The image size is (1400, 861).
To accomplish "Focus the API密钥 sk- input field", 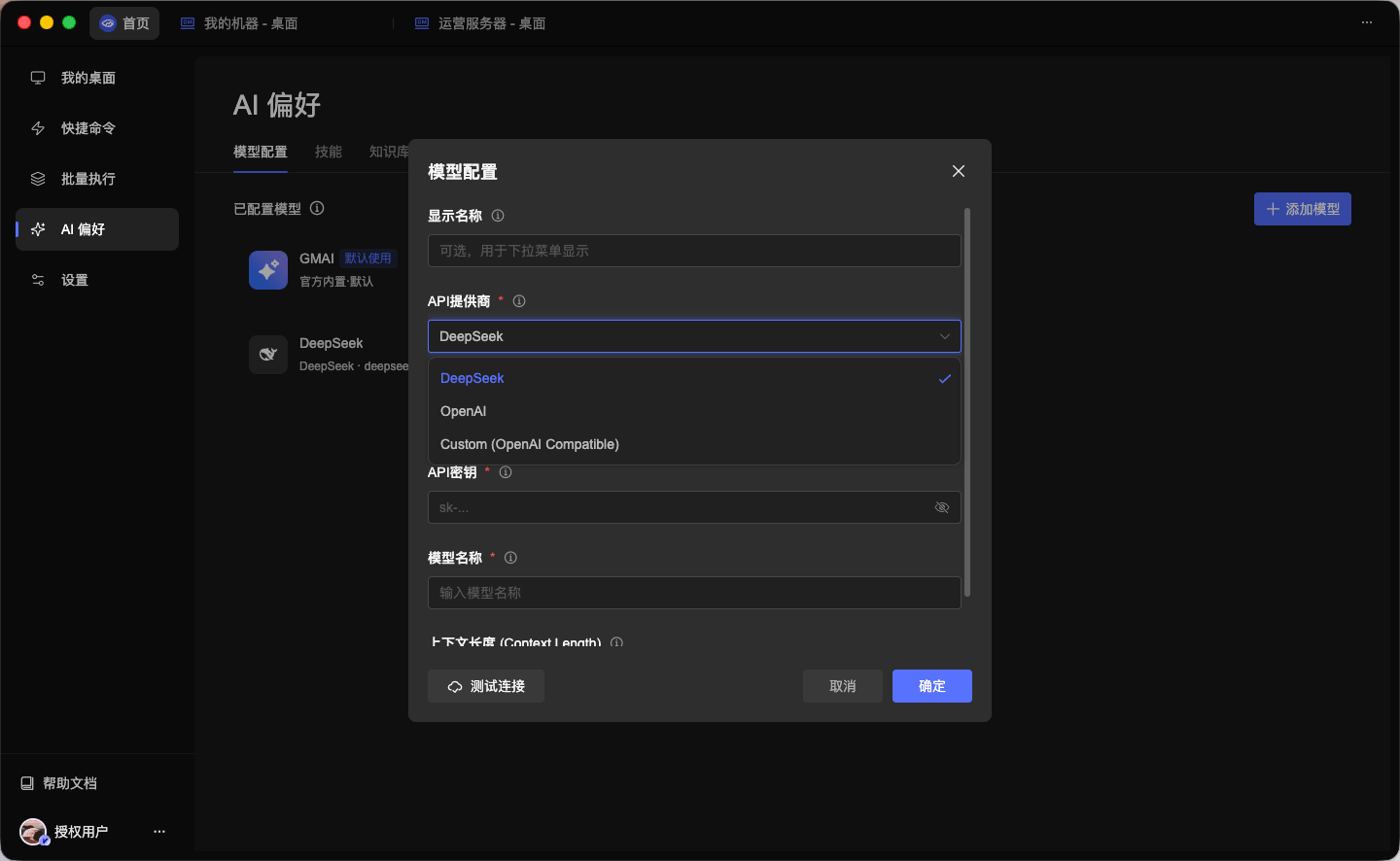I will [694, 507].
